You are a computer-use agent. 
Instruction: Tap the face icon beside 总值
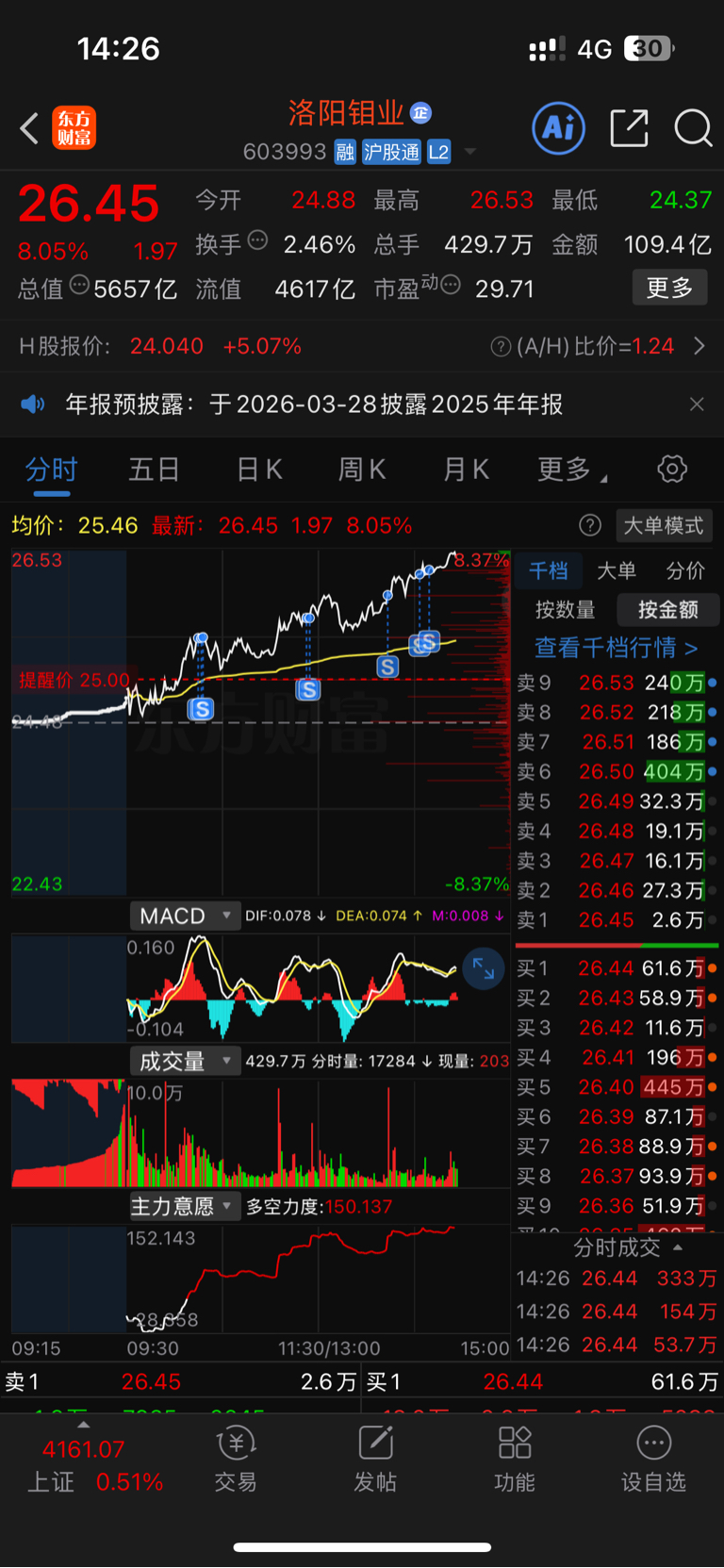click(79, 284)
